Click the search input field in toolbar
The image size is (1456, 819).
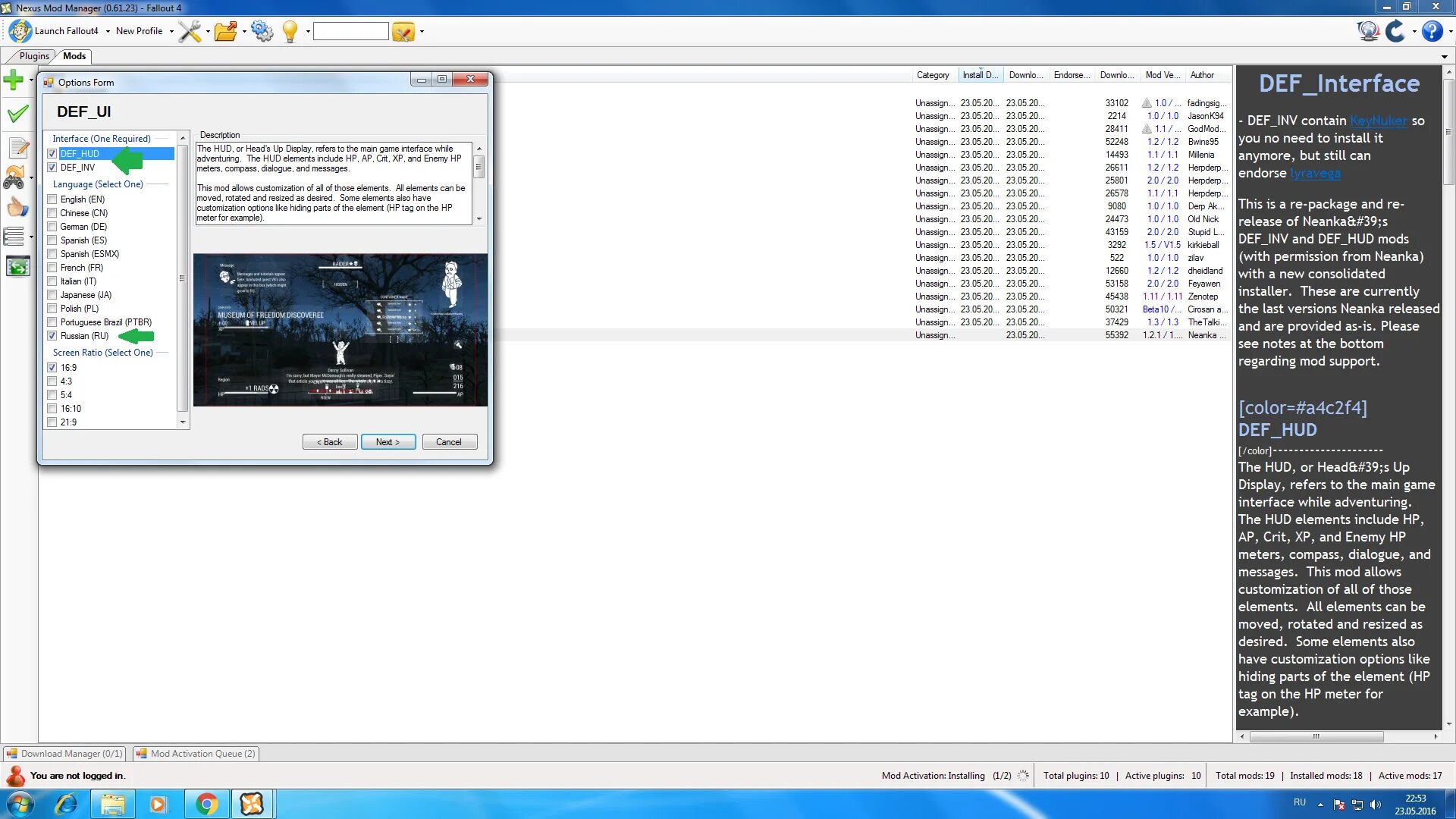pyautogui.click(x=350, y=31)
